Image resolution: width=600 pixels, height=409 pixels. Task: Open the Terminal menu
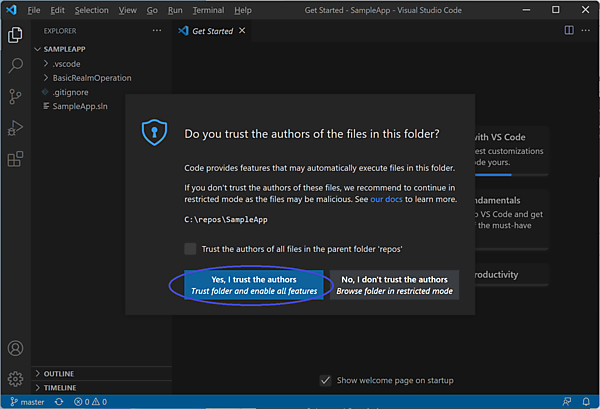[208, 10]
